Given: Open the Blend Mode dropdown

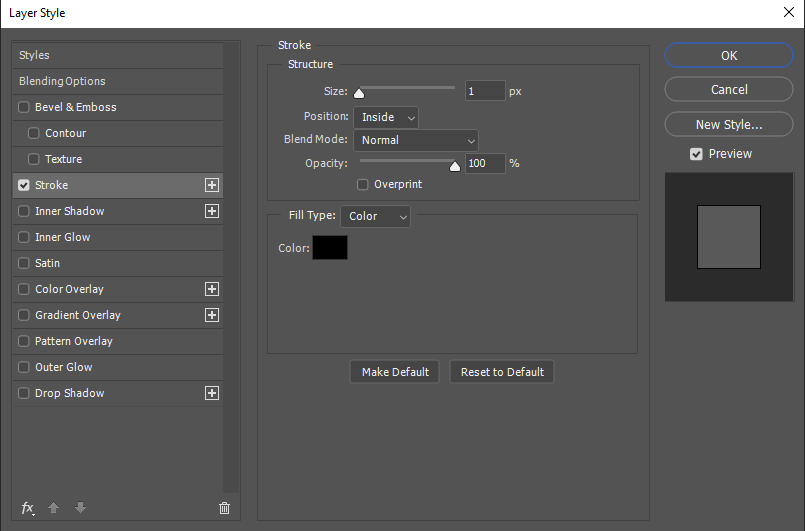Looking at the screenshot, I should tap(416, 140).
